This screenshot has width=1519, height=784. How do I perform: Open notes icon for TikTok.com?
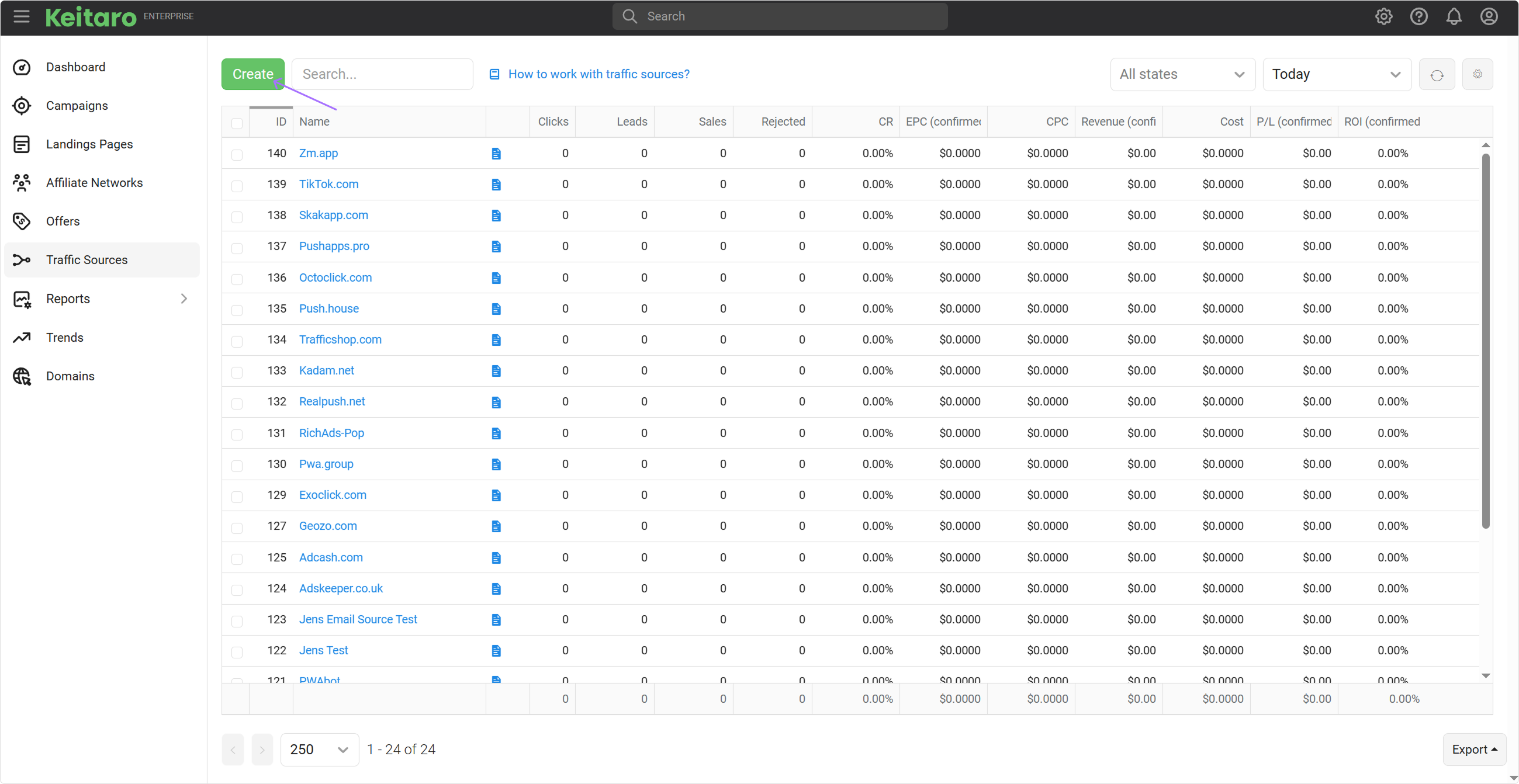tap(496, 185)
